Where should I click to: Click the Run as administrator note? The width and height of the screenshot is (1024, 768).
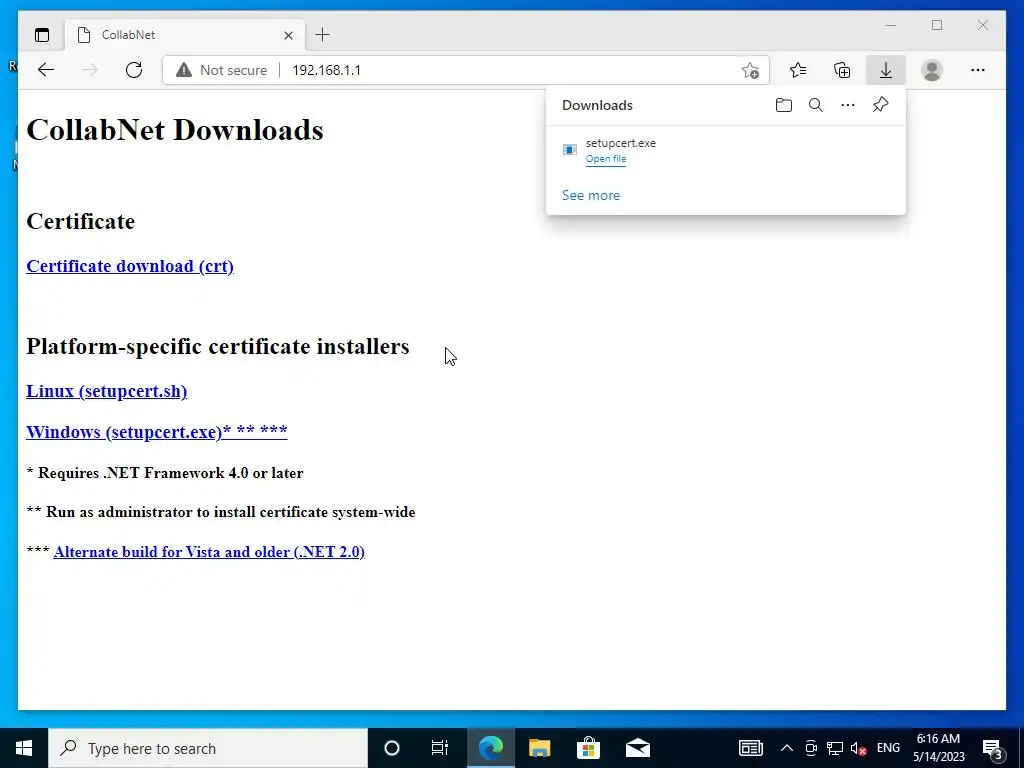[221, 512]
